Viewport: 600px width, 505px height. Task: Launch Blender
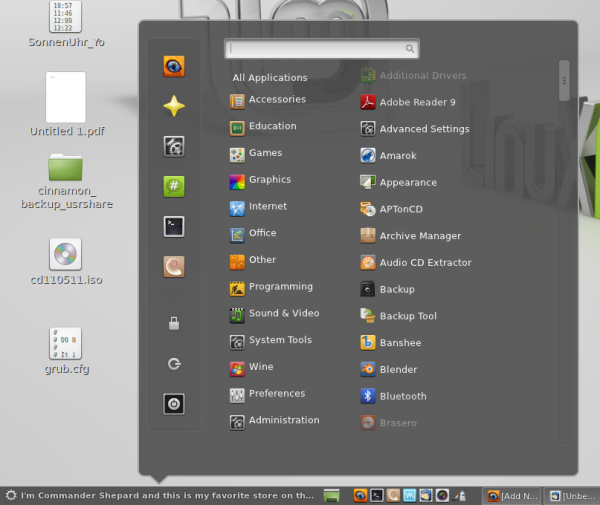(389, 370)
